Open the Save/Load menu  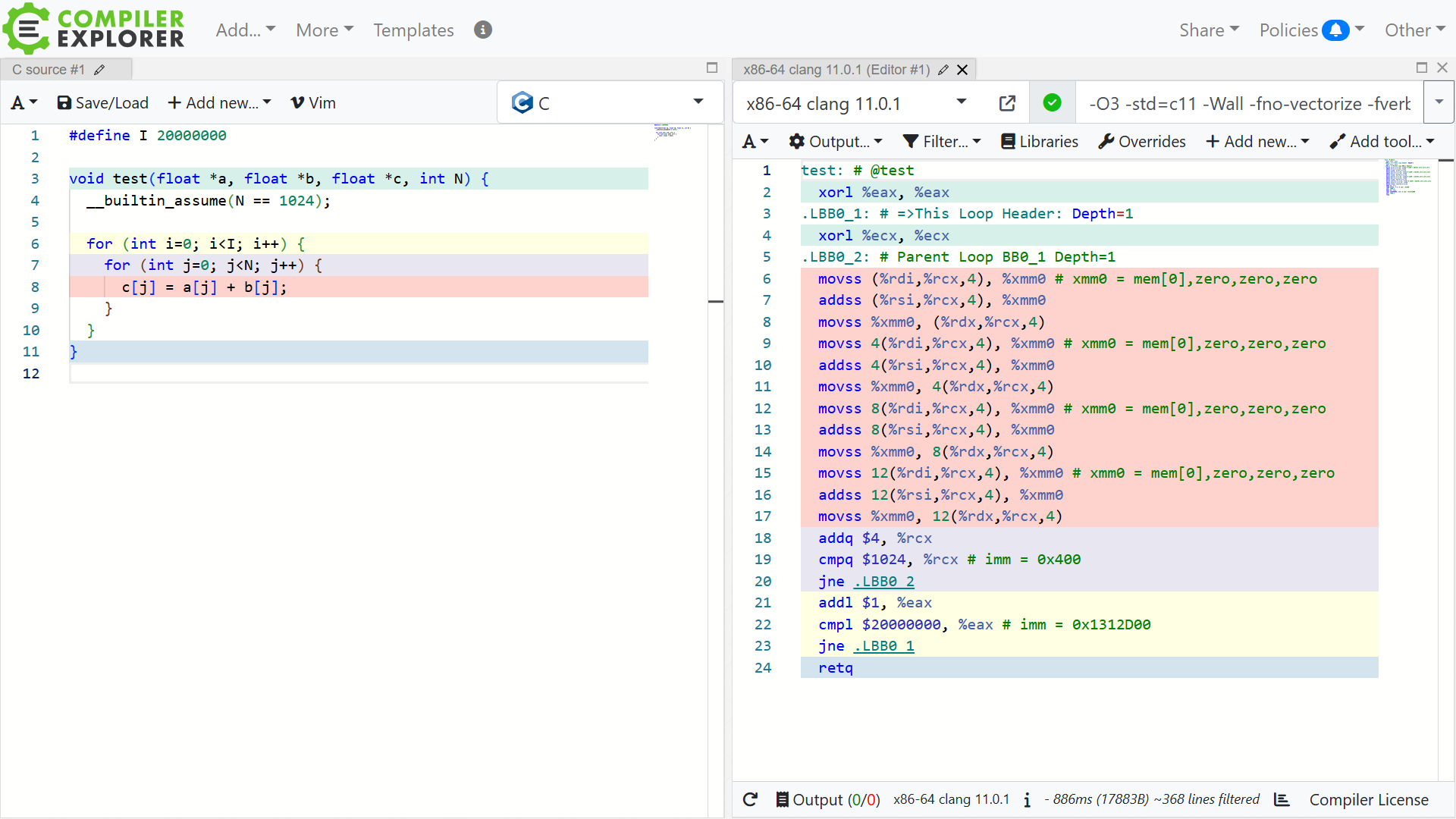click(103, 103)
